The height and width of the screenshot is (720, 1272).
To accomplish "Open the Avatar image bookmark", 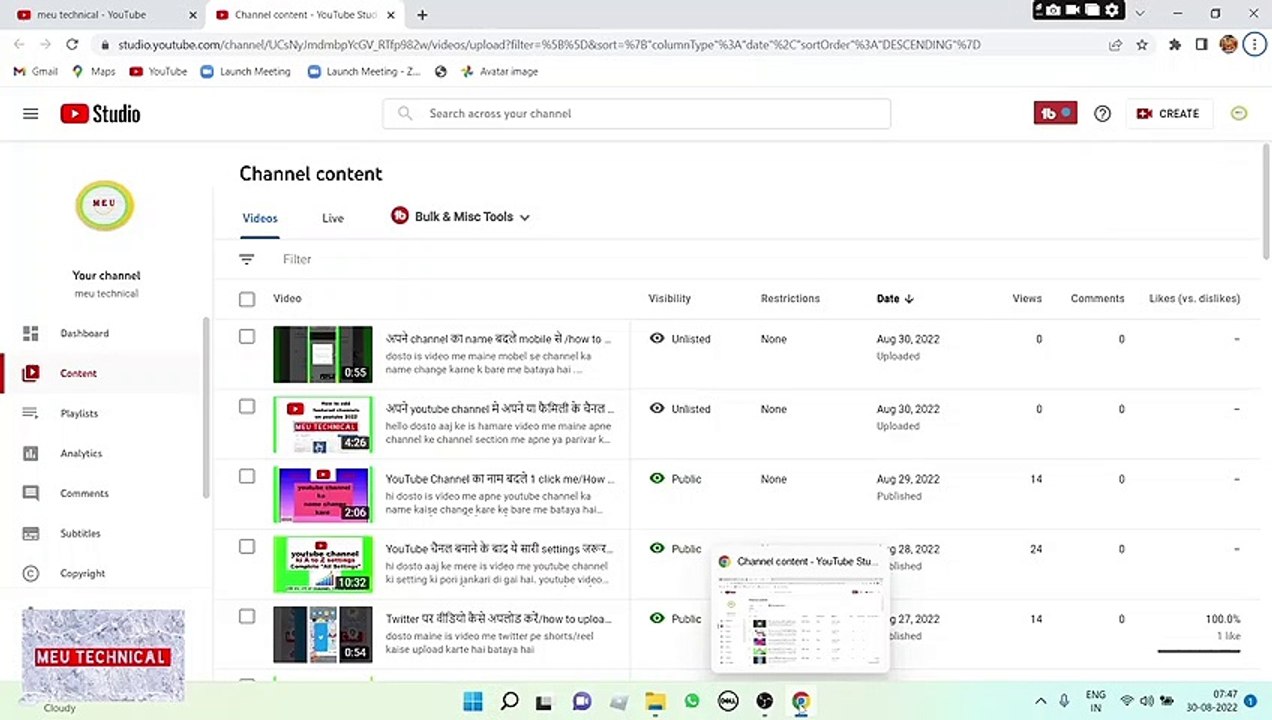I will (x=499, y=72).
